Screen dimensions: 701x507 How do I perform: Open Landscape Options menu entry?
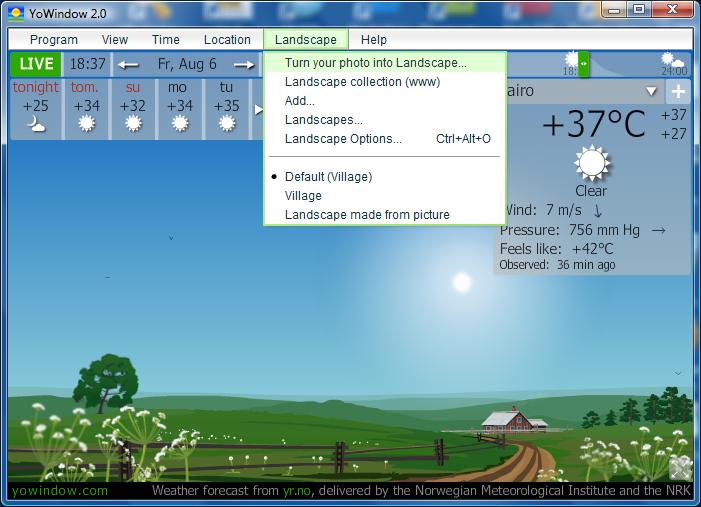[343, 139]
